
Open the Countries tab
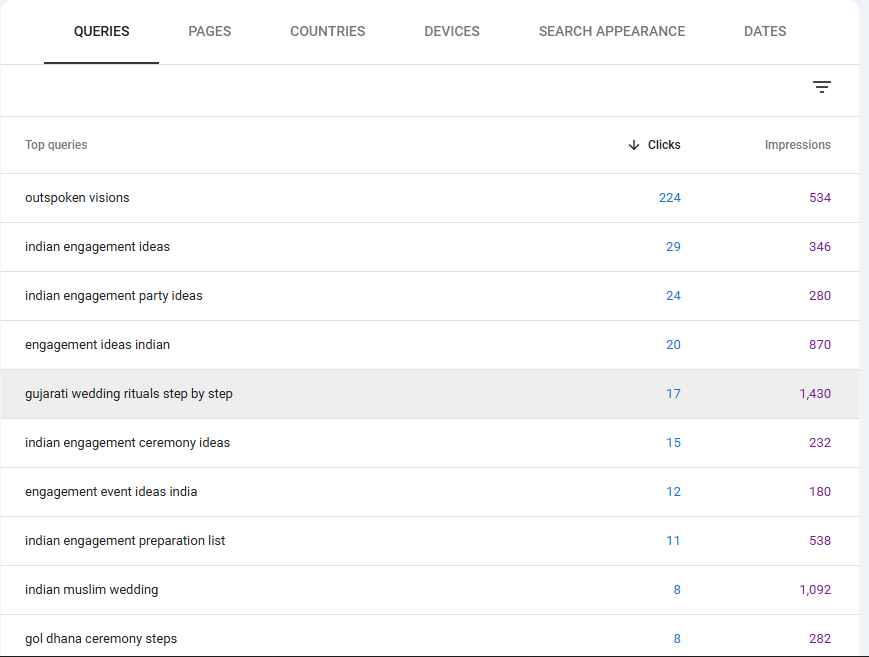coord(327,31)
